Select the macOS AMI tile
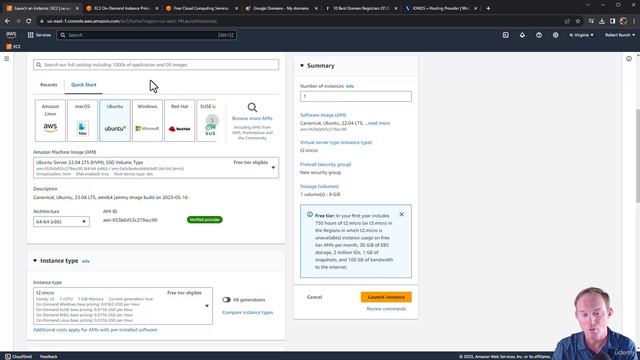 [82, 120]
